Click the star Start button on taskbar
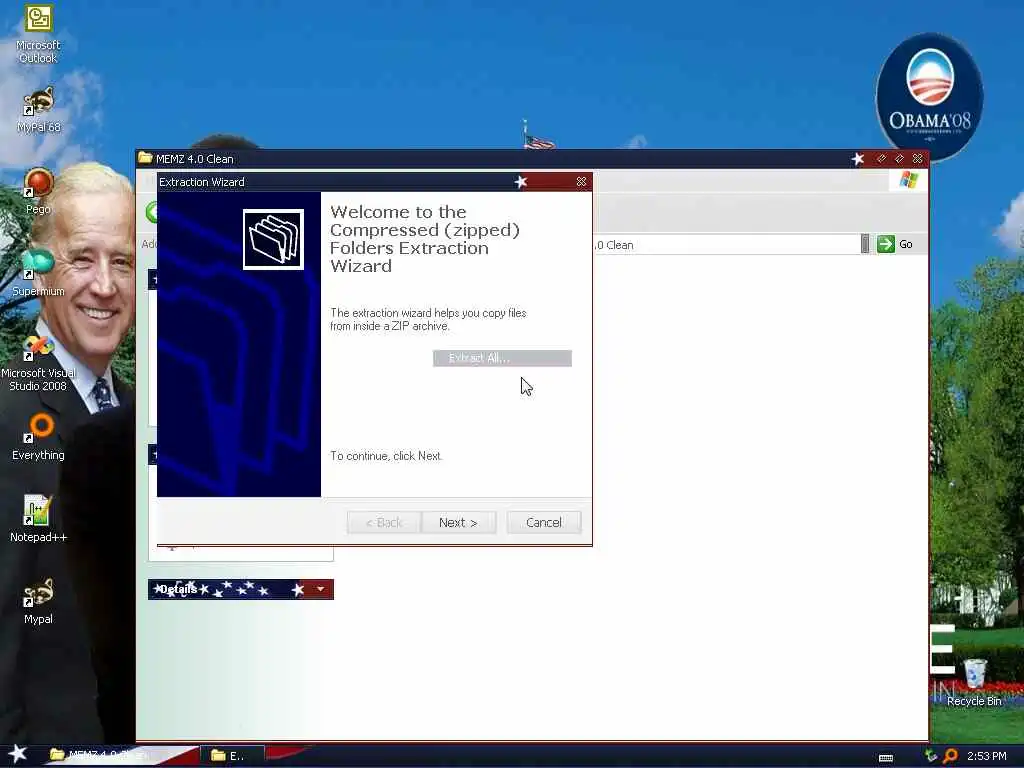Screen dimensions: 1024x768 pyautogui.click(x=18, y=754)
